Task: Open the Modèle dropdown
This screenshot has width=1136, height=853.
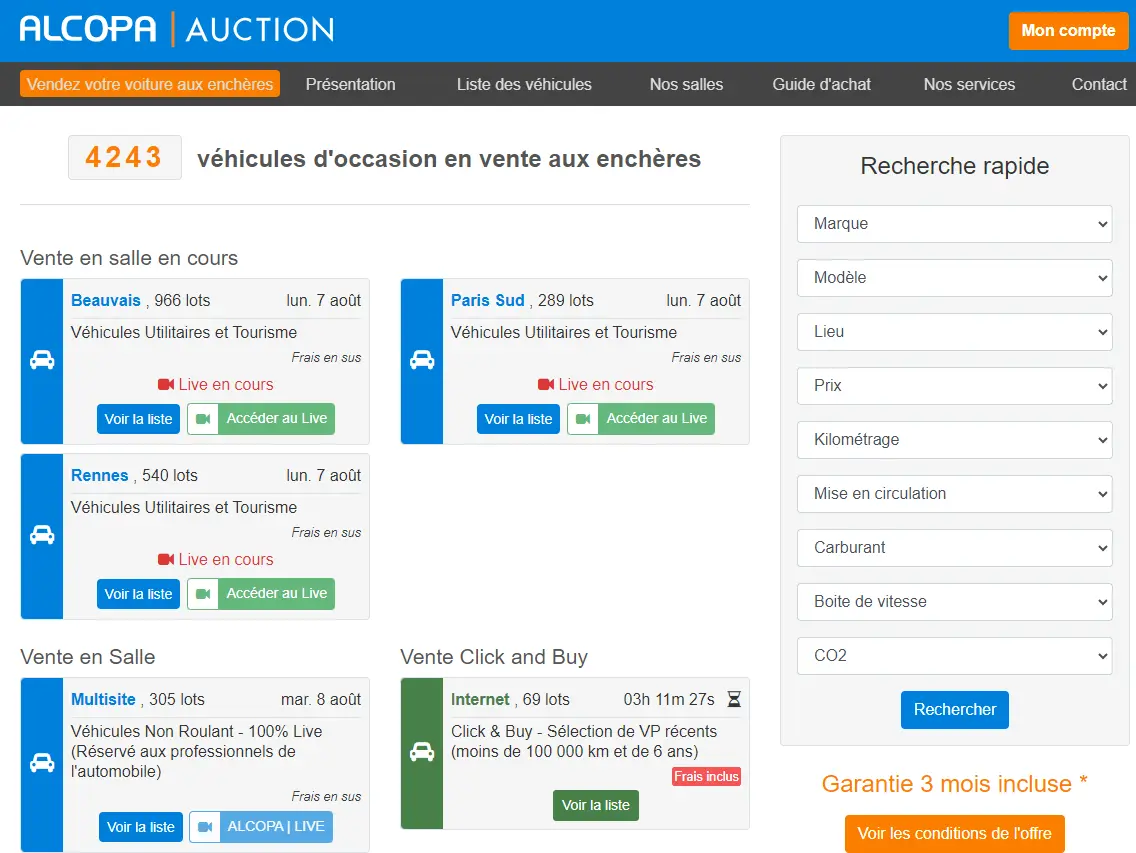Action: tap(954, 278)
